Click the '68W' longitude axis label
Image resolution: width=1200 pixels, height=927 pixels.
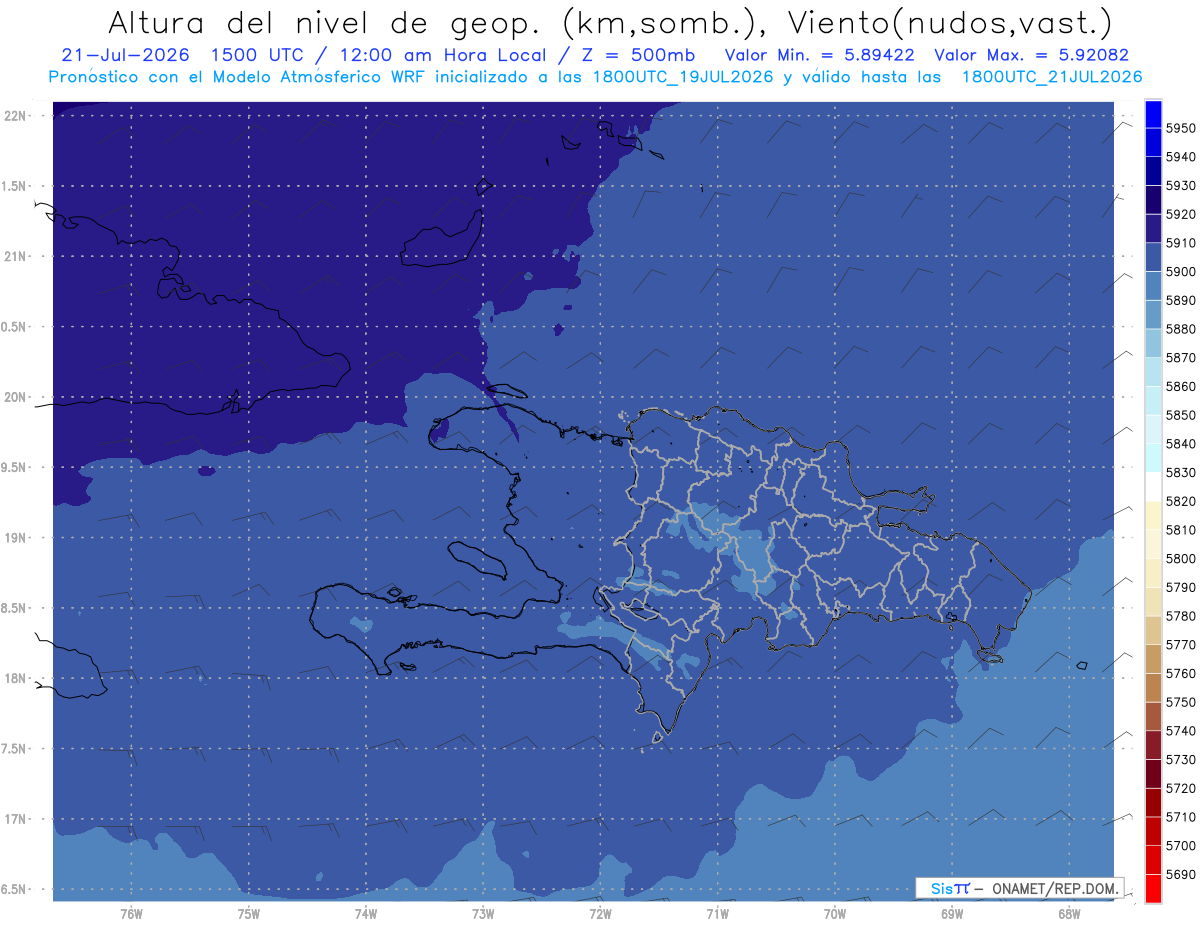click(x=1069, y=914)
